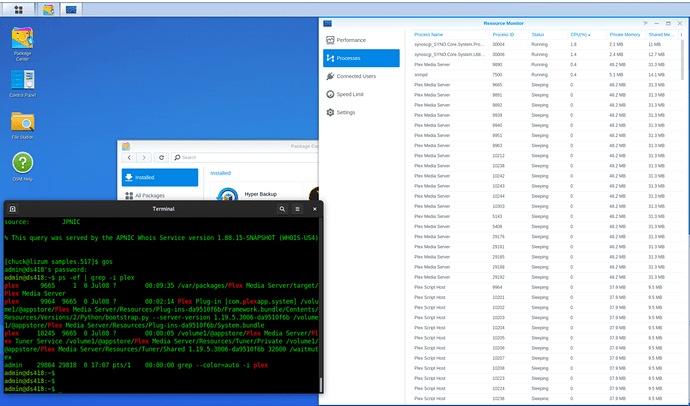This screenshot has width=690, height=406.
Task: Click Terminal new tab icon at top-left
Action: (x=13, y=209)
